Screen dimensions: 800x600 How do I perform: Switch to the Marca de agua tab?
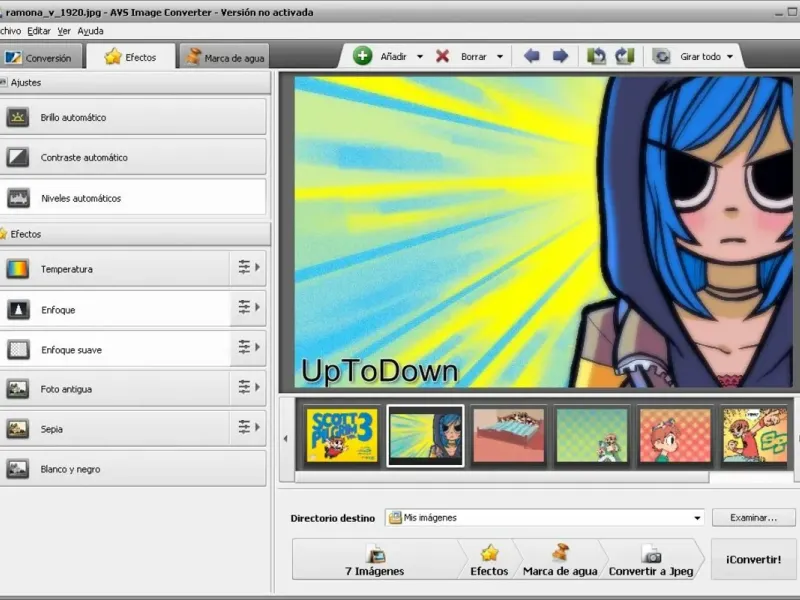click(x=224, y=58)
